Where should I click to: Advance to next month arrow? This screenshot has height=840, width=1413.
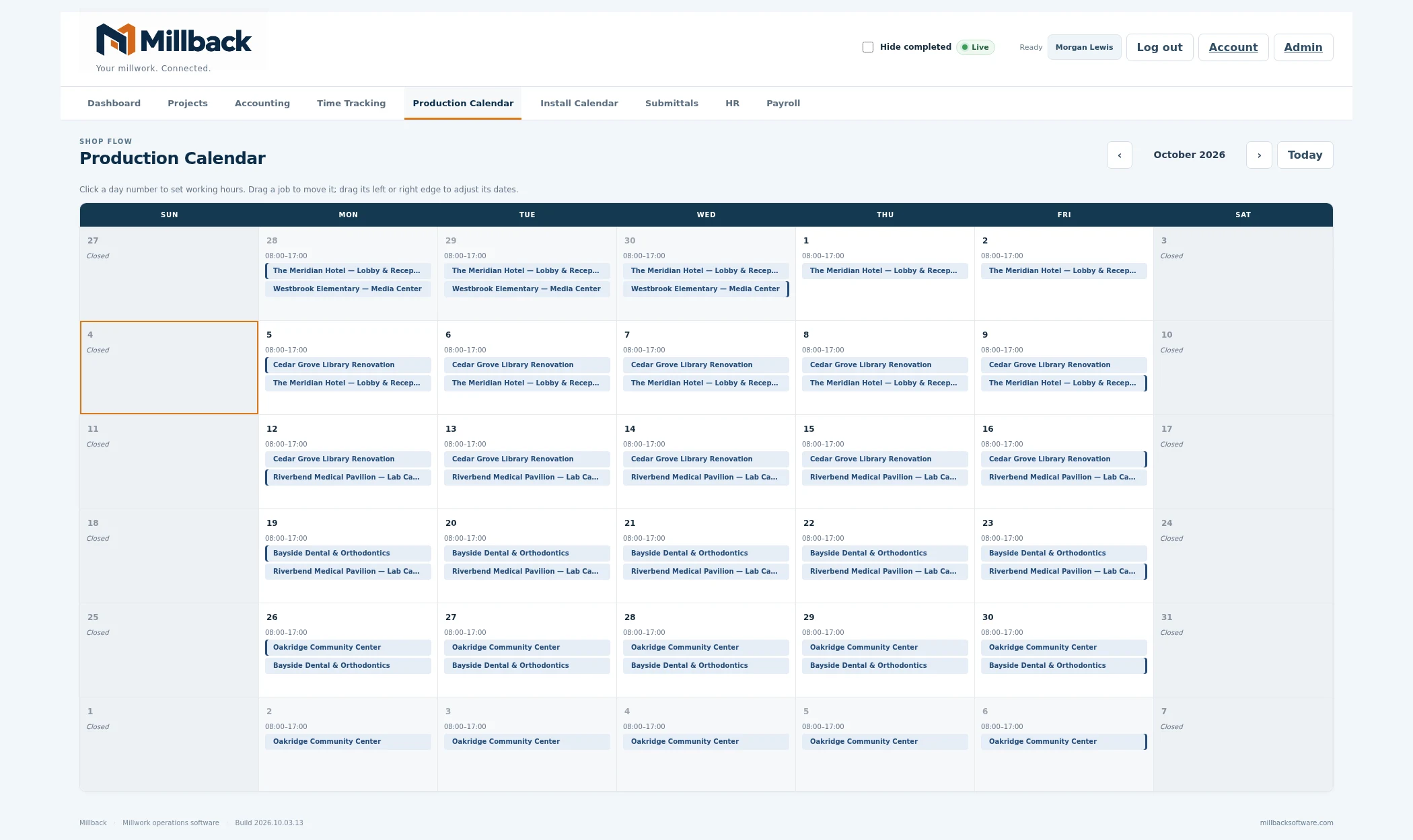point(1259,155)
